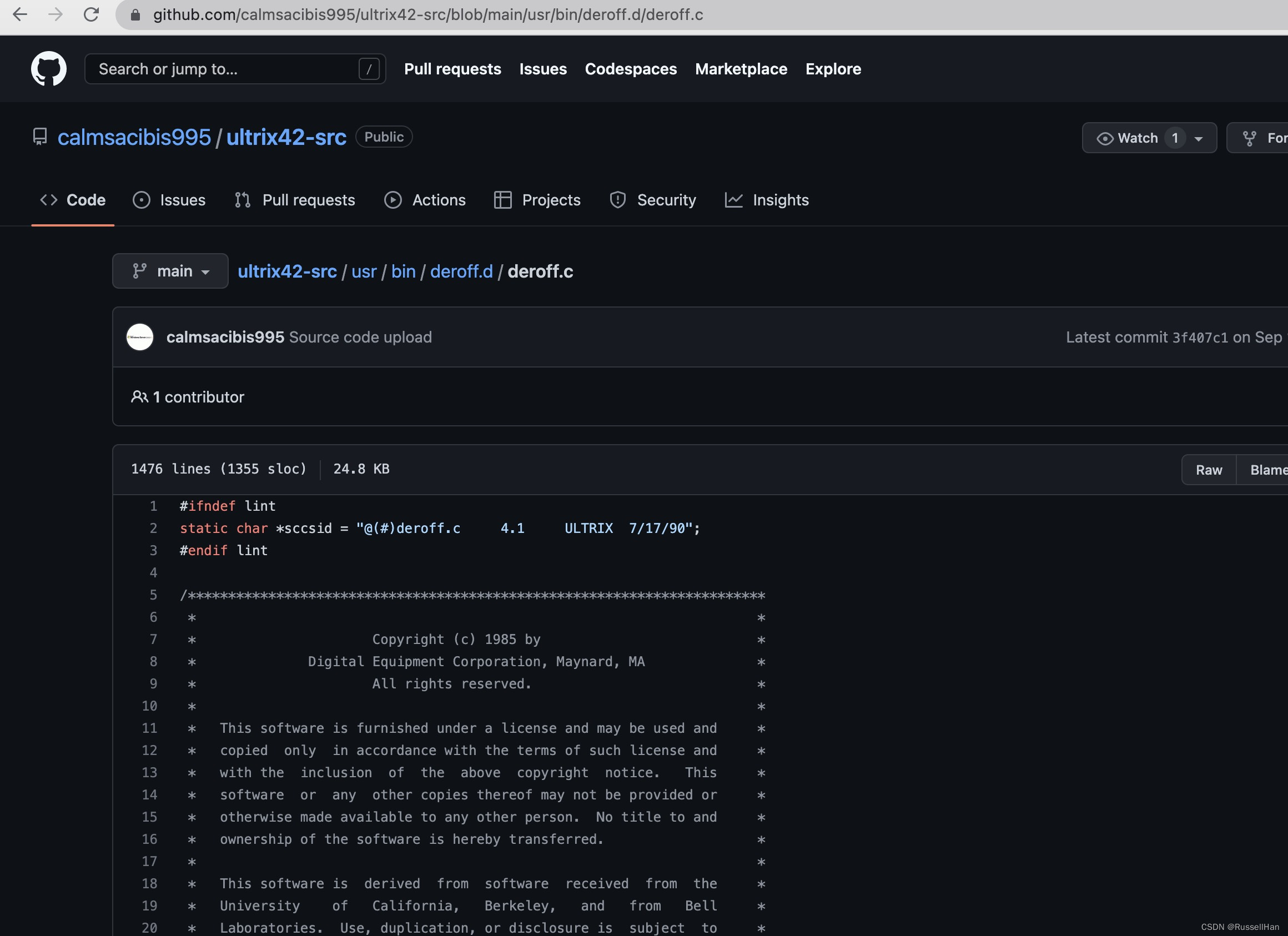Reload the page with the refresh icon

[92, 14]
